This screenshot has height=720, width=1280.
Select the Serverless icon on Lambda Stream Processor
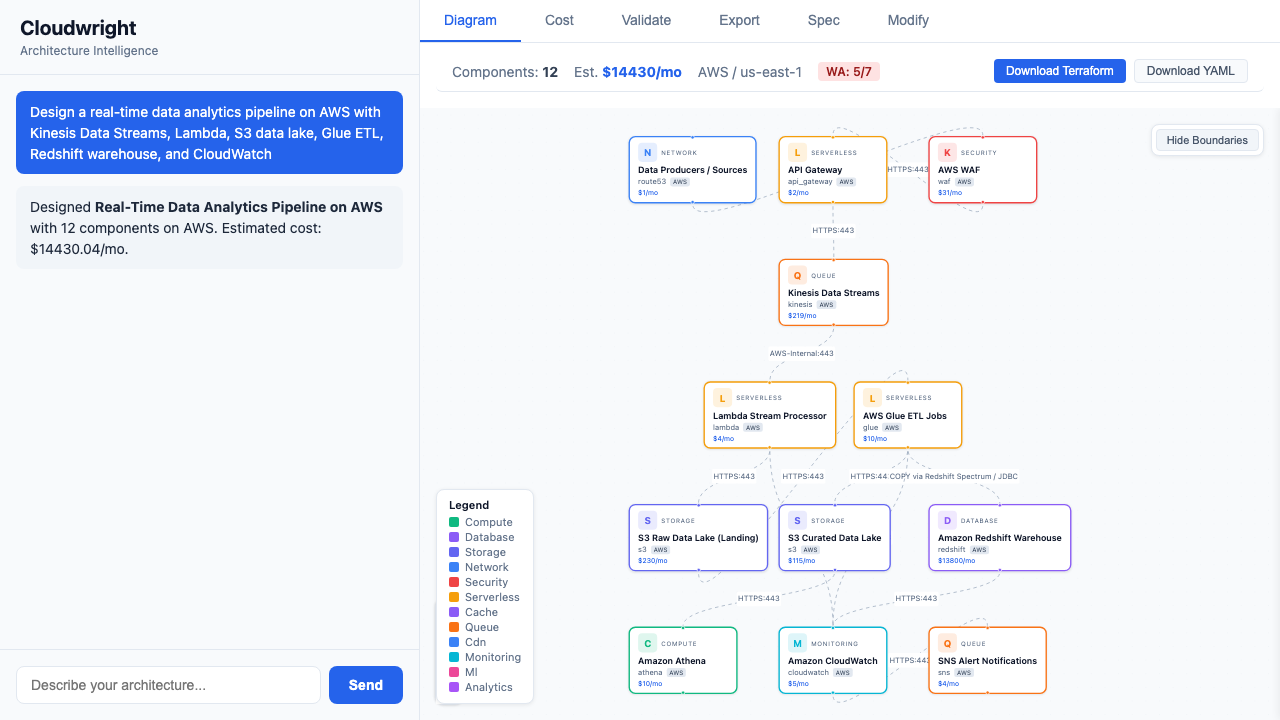click(x=723, y=398)
